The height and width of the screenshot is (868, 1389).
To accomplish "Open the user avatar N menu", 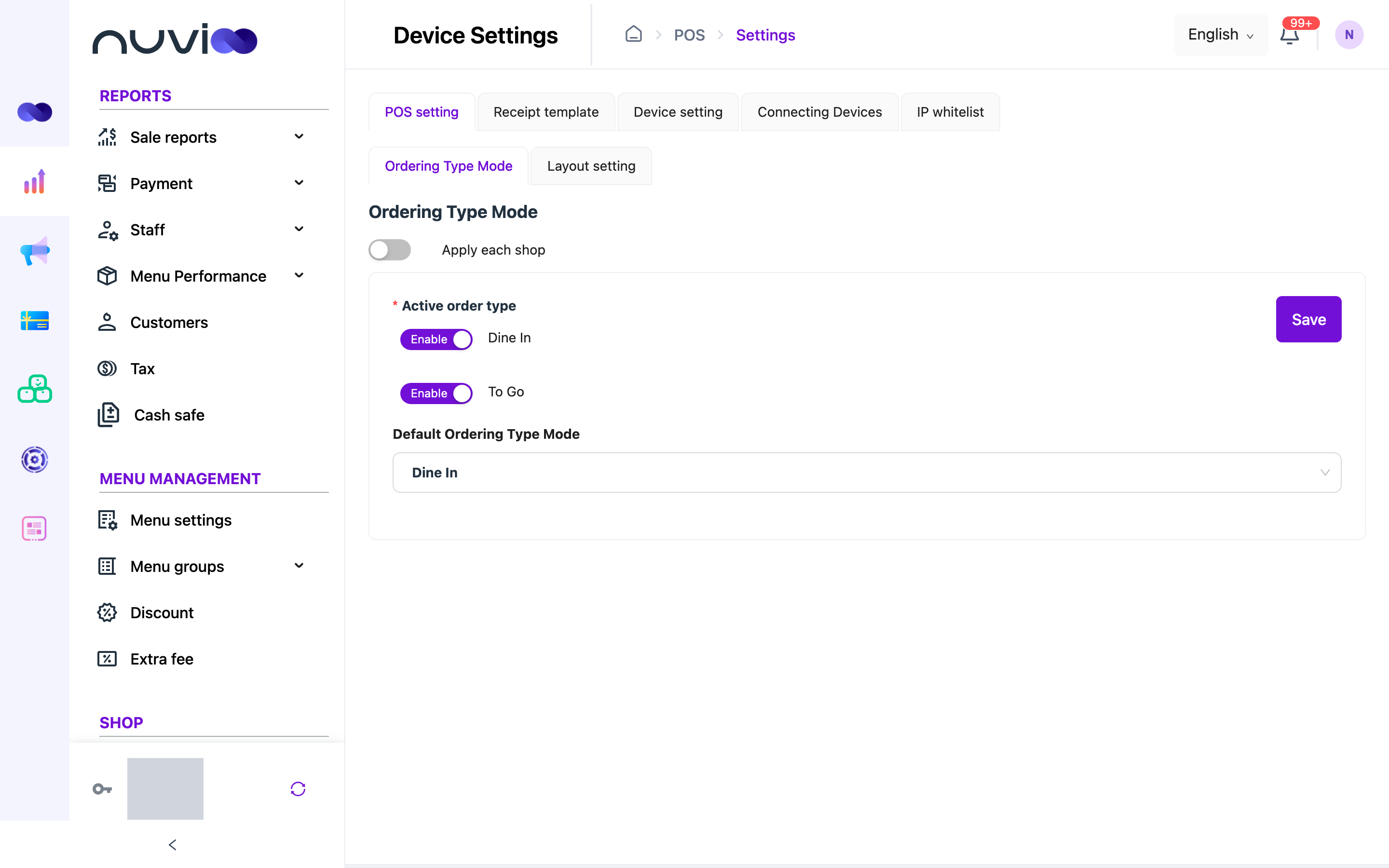I will tap(1349, 34).
